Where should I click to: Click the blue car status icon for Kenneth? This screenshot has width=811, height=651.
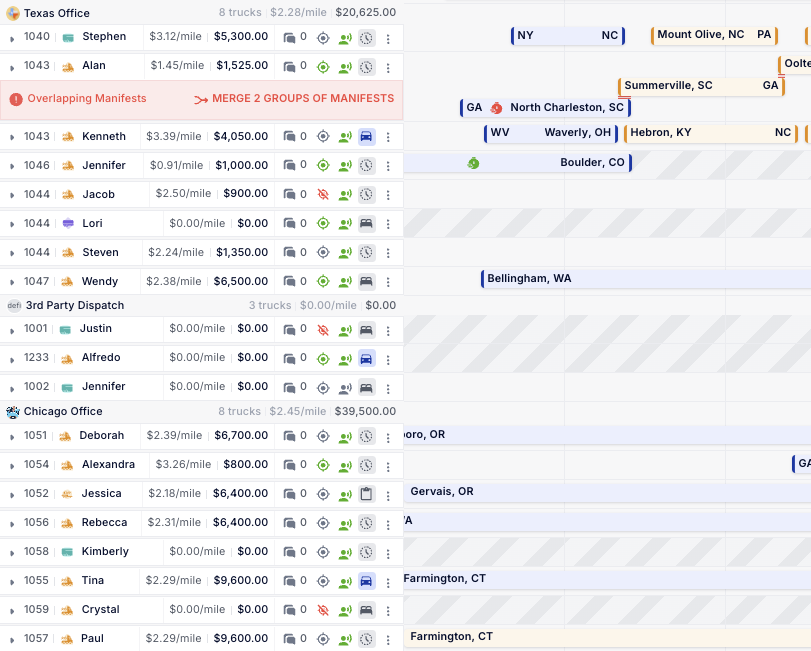coord(366,137)
